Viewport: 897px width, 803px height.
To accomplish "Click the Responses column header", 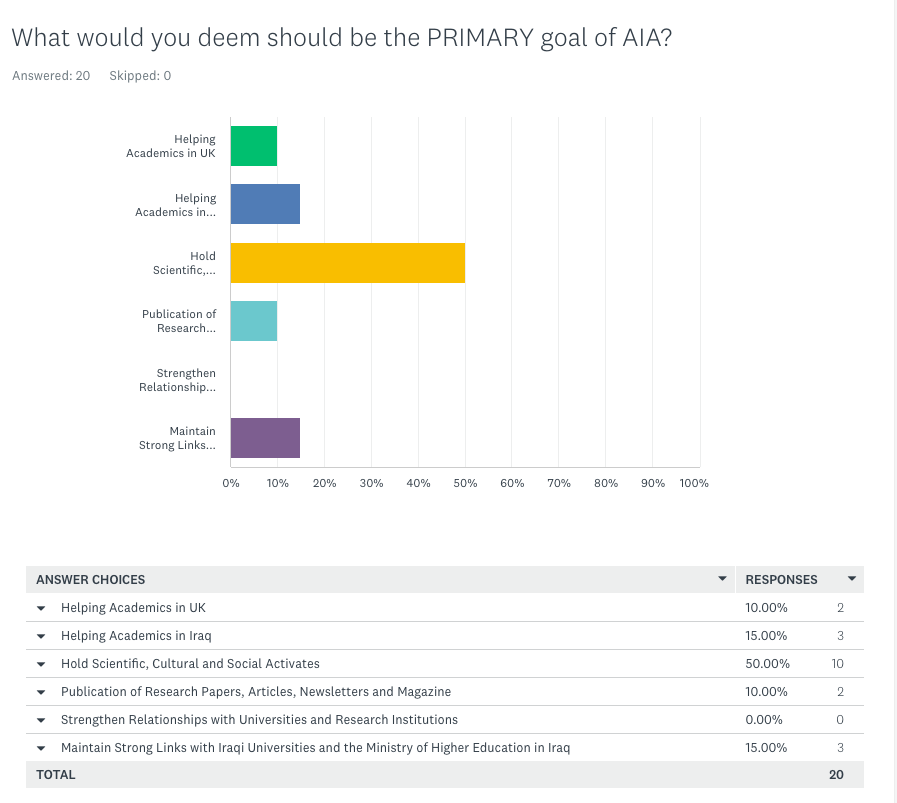I will tap(781, 580).
